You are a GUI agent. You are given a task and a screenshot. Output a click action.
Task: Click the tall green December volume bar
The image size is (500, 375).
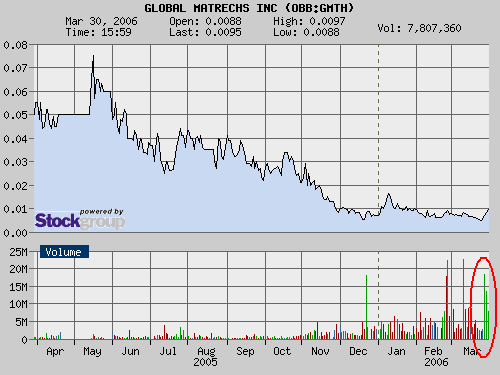(x=367, y=307)
